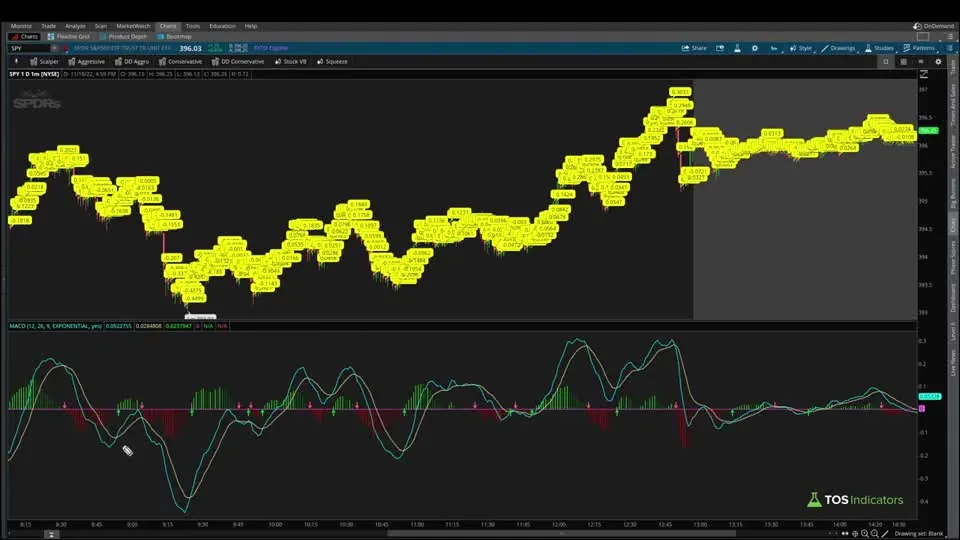The height and width of the screenshot is (540, 960).
Task: Zoom in using the magnifier plus icon
Action: (x=864, y=534)
